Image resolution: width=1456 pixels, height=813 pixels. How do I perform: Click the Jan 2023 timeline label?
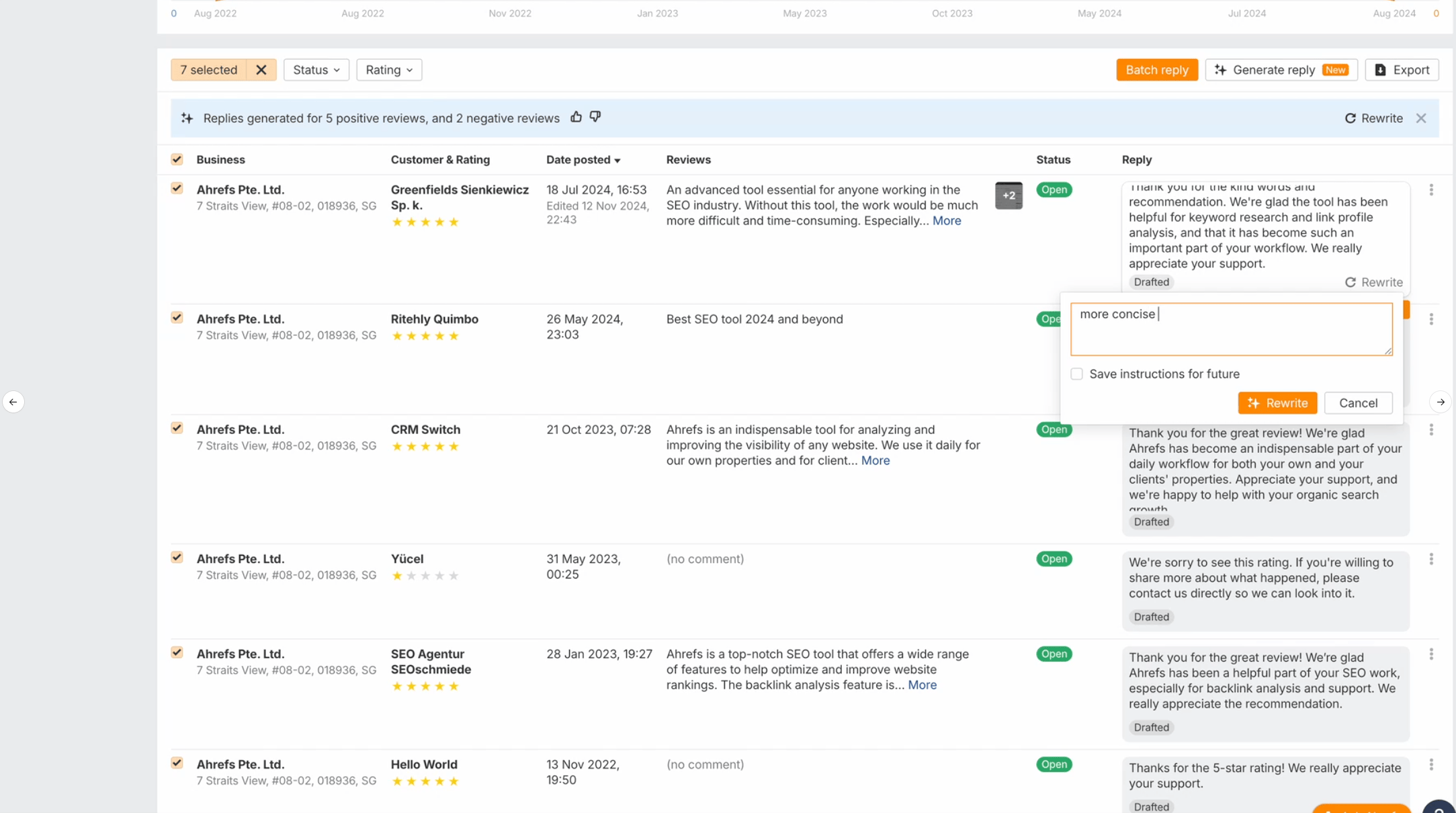(657, 13)
